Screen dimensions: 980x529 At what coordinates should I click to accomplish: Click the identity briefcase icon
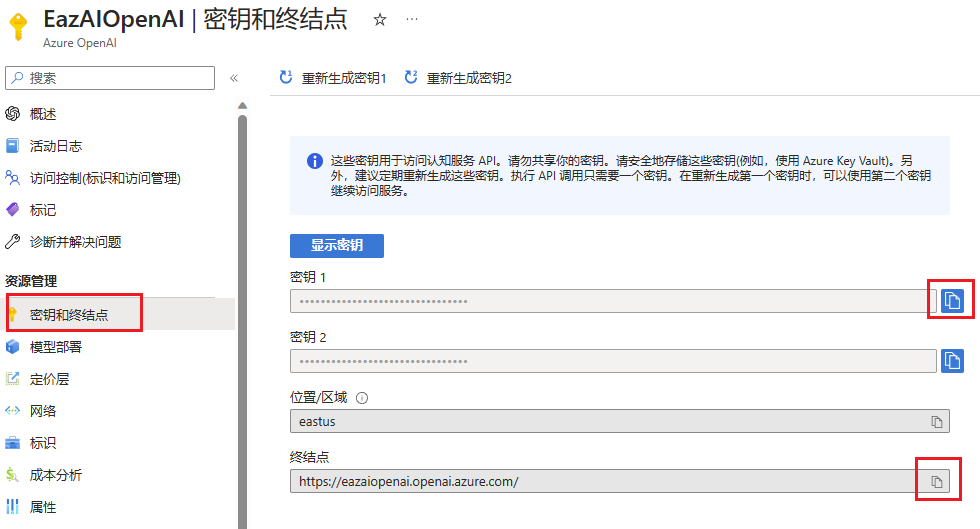(x=12, y=443)
